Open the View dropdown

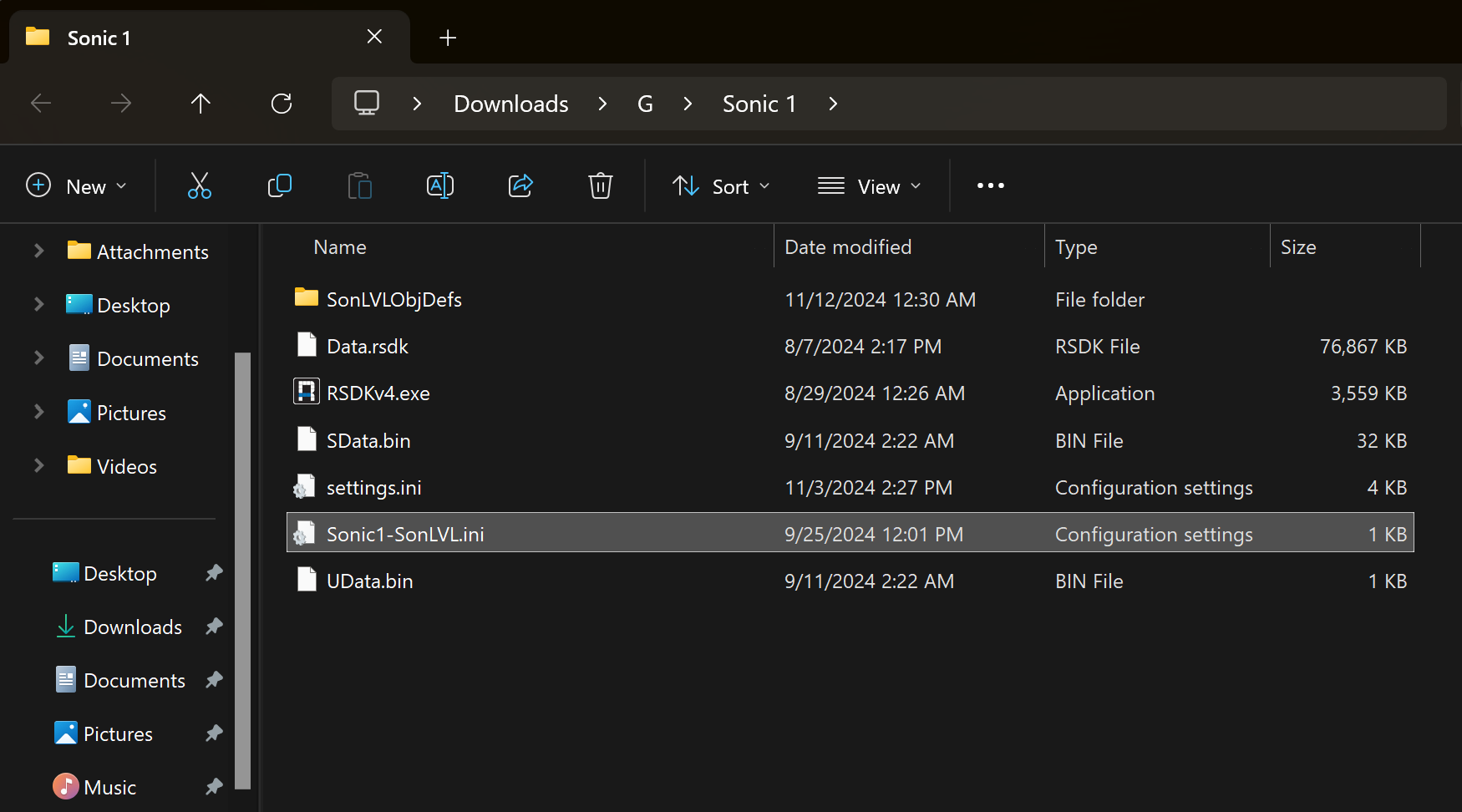pos(869,185)
